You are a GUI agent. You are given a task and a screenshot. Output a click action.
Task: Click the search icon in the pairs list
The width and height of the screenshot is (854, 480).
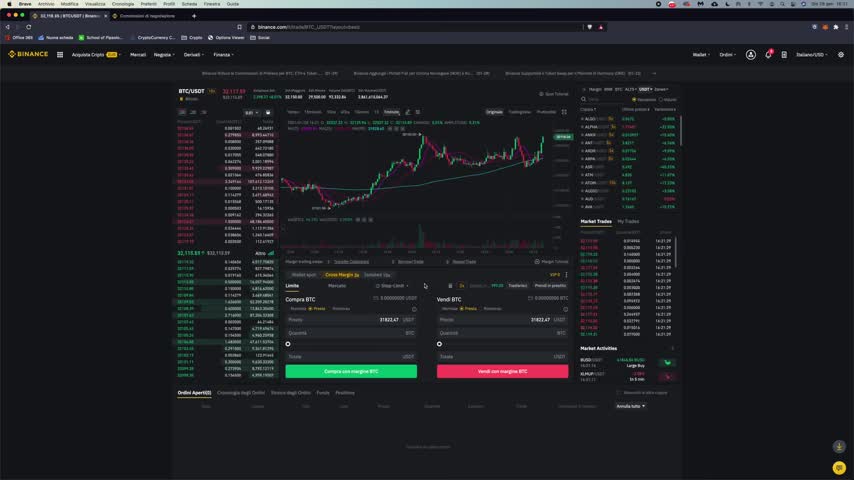pyautogui.click(x=583, y=99)
